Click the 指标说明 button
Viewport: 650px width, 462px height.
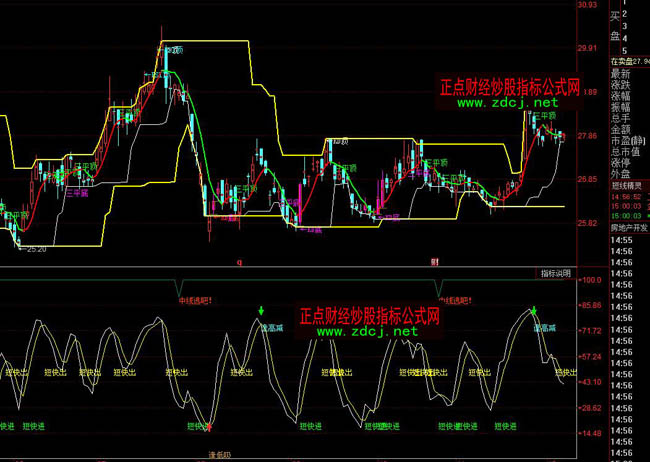(555, 272)
